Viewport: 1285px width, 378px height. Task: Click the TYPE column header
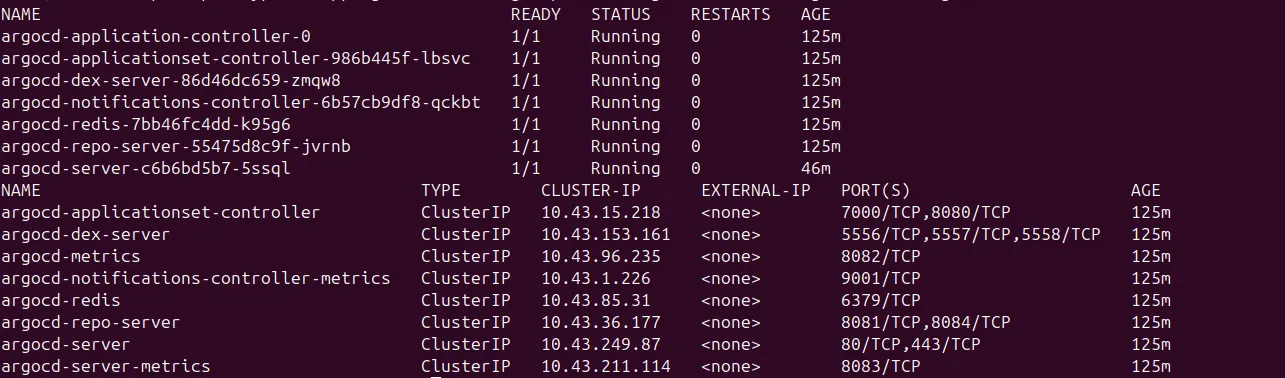tap(441, 191)
